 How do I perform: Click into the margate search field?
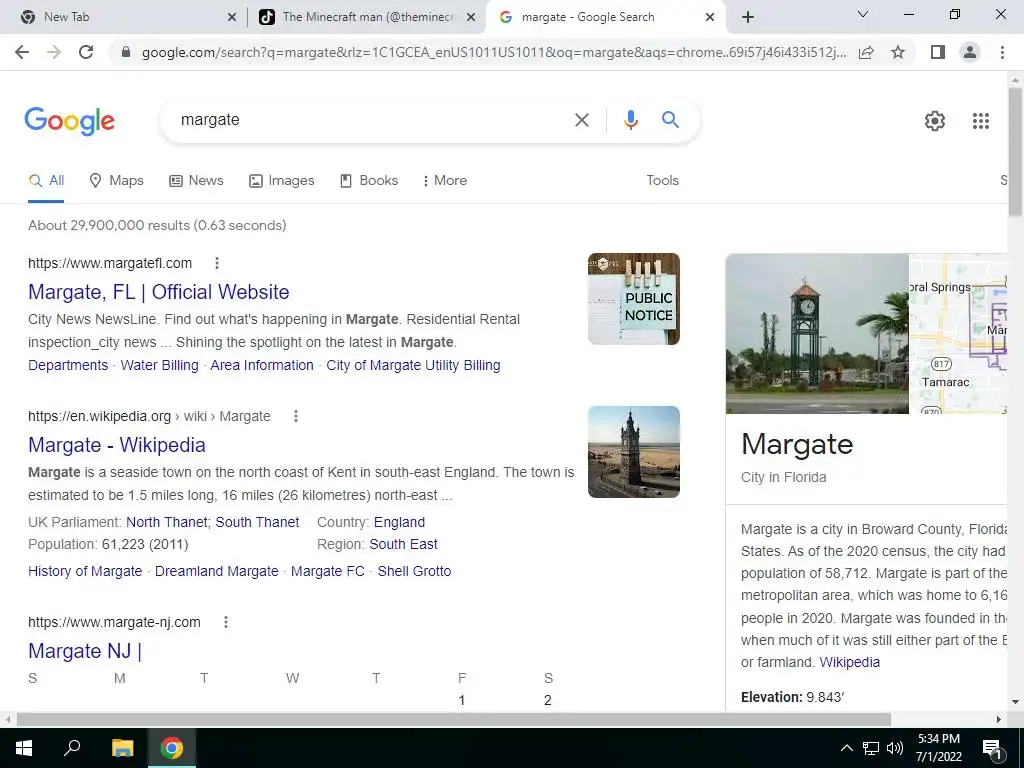[x=366, y=120]
